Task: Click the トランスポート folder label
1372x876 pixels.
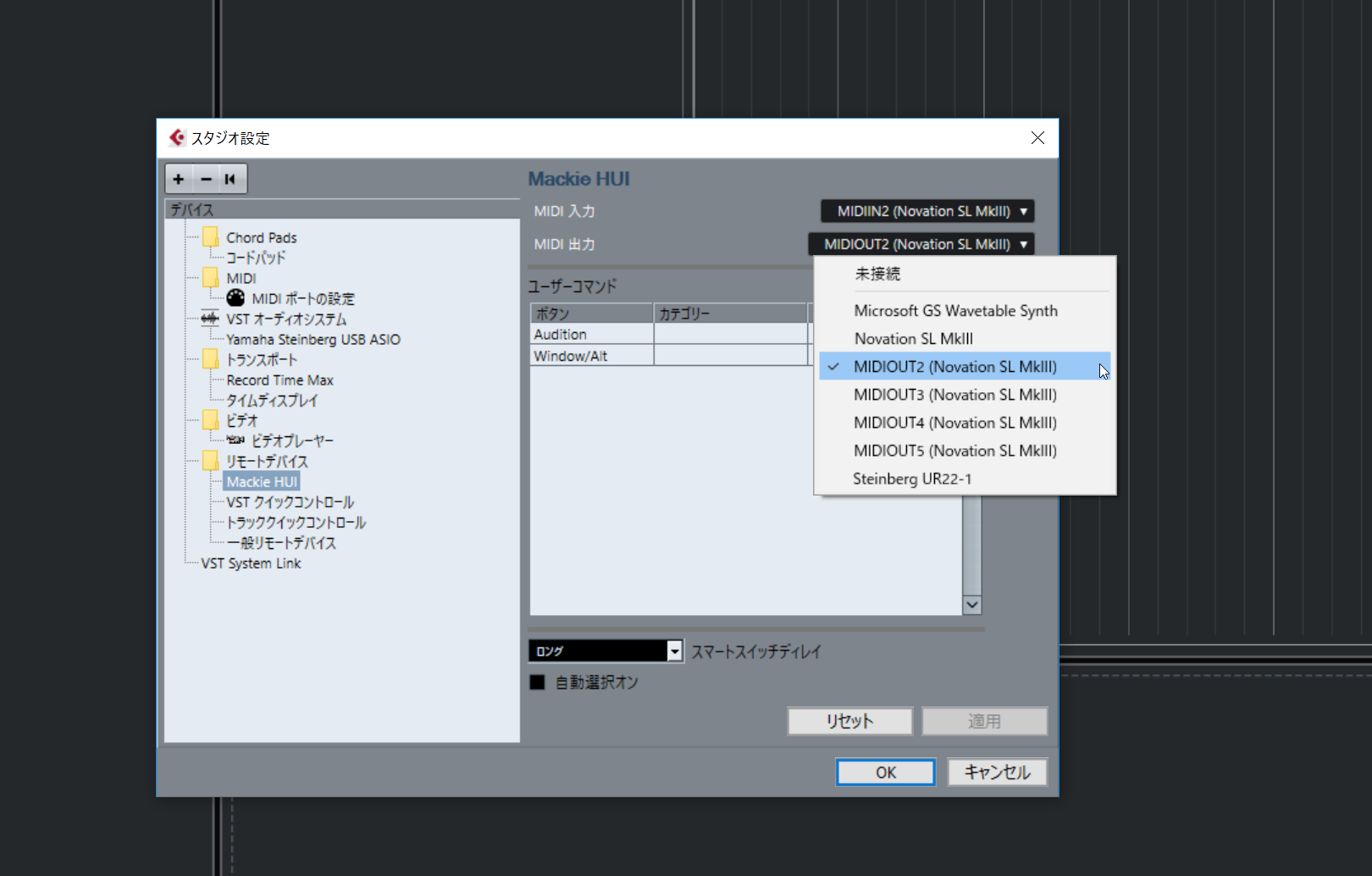Action: (262, 359)
